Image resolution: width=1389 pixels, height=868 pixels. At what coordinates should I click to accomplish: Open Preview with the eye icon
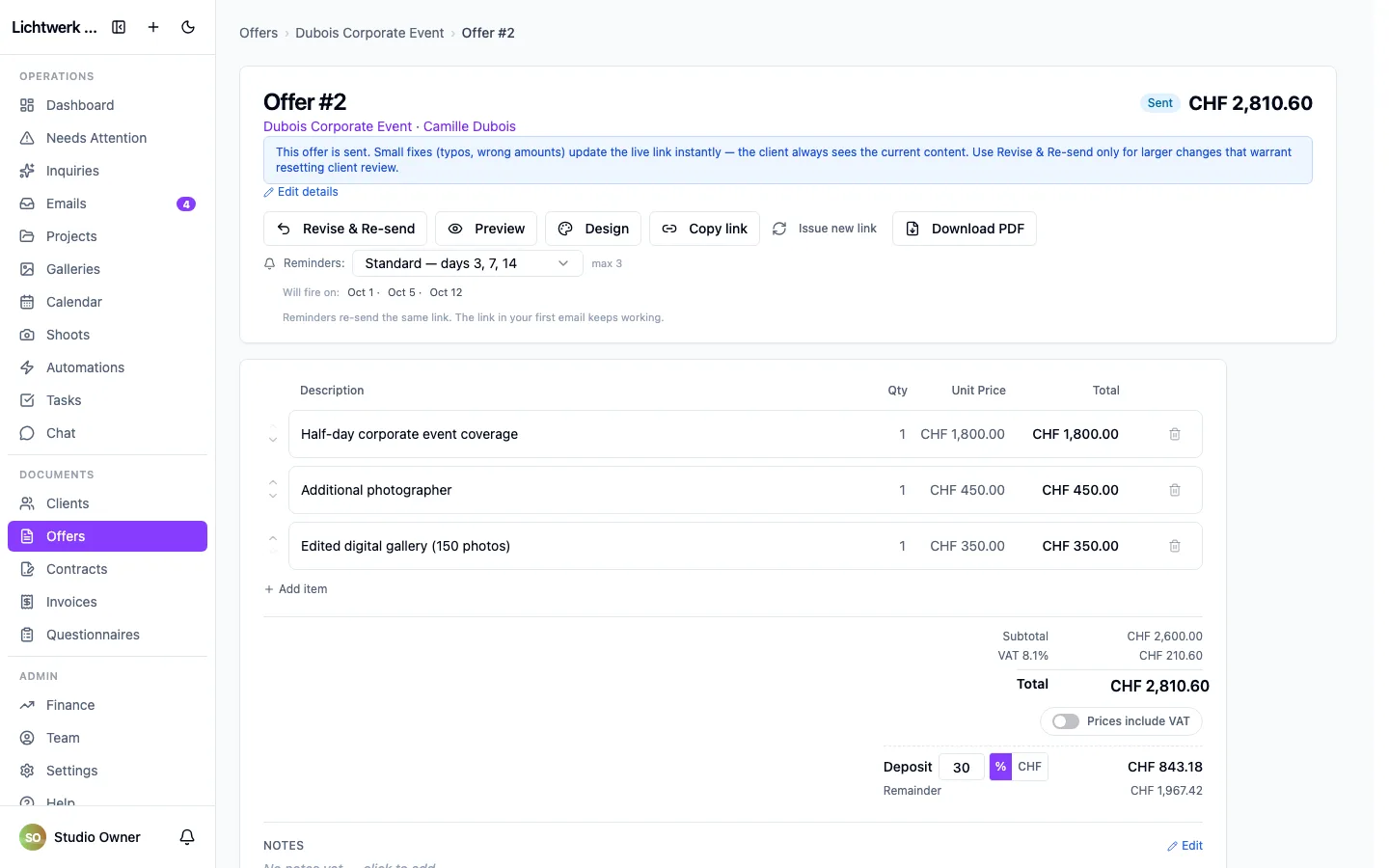tap(486, 229)
